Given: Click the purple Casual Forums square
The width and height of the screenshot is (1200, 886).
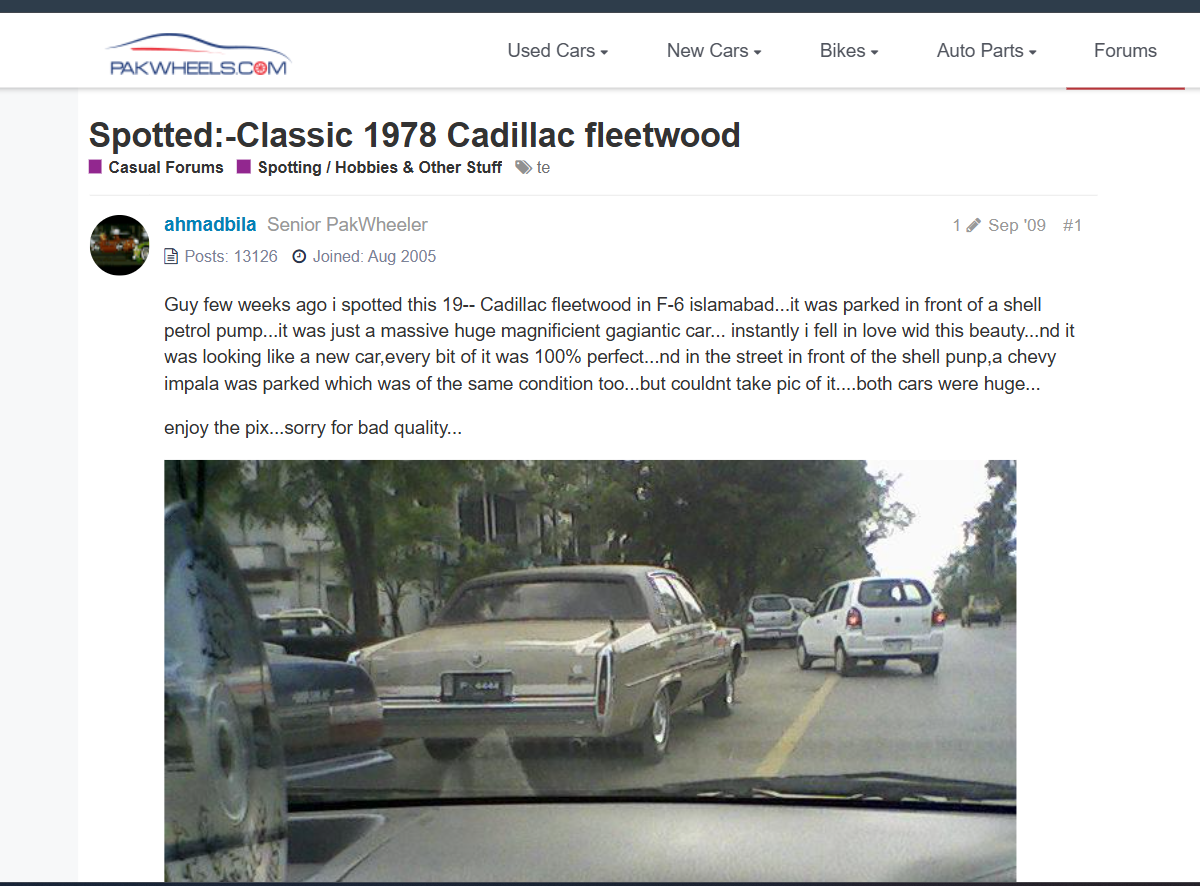Looking at the screenshot, I should 96,167.
